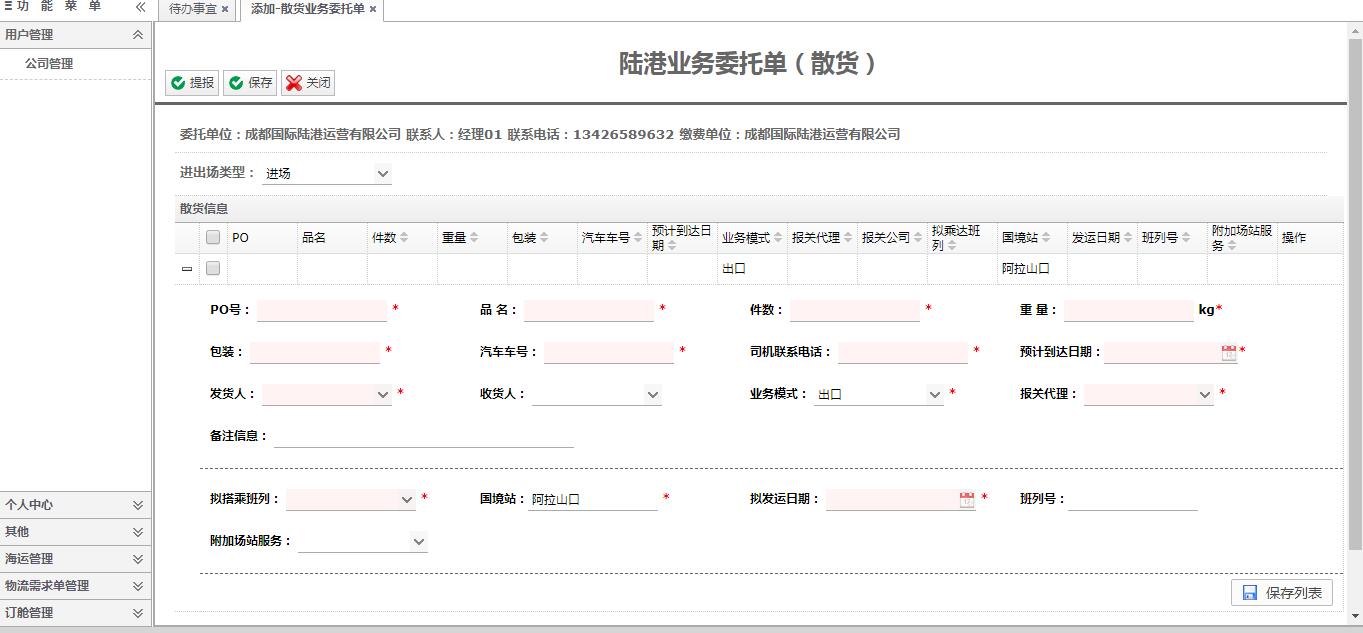Screen dimensions: 1363x633
Task: Open the calendar picker for 拟发运日期
Action: pos(966,499)
